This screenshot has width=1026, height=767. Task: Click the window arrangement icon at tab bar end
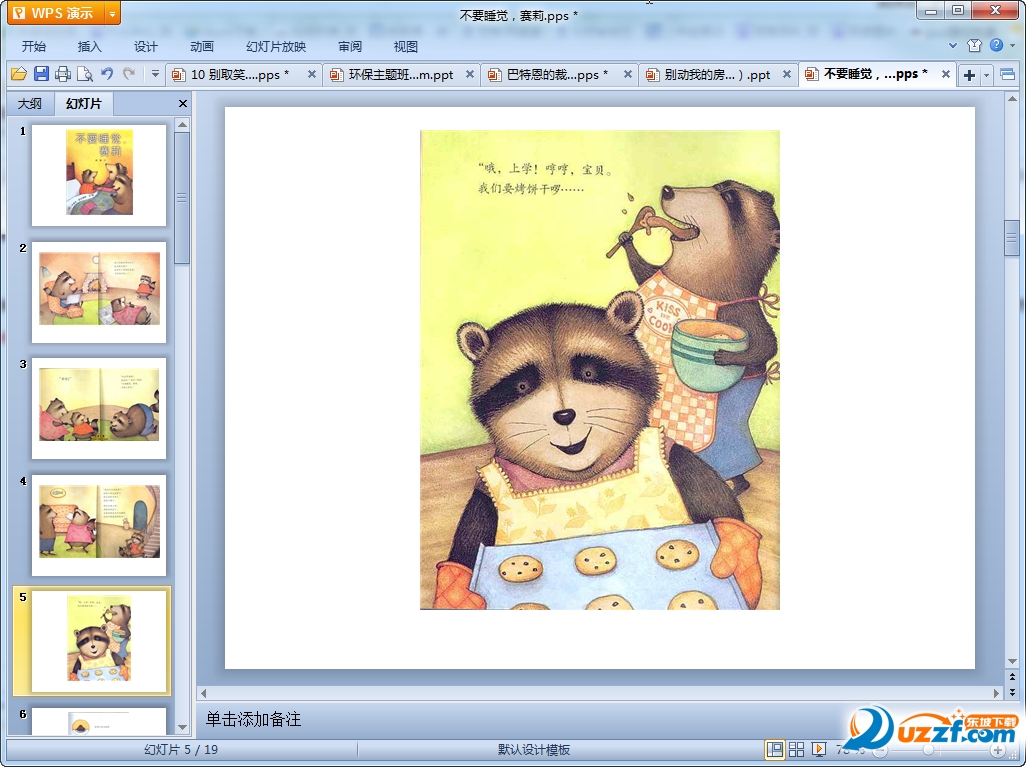[x=1008, y=75]
